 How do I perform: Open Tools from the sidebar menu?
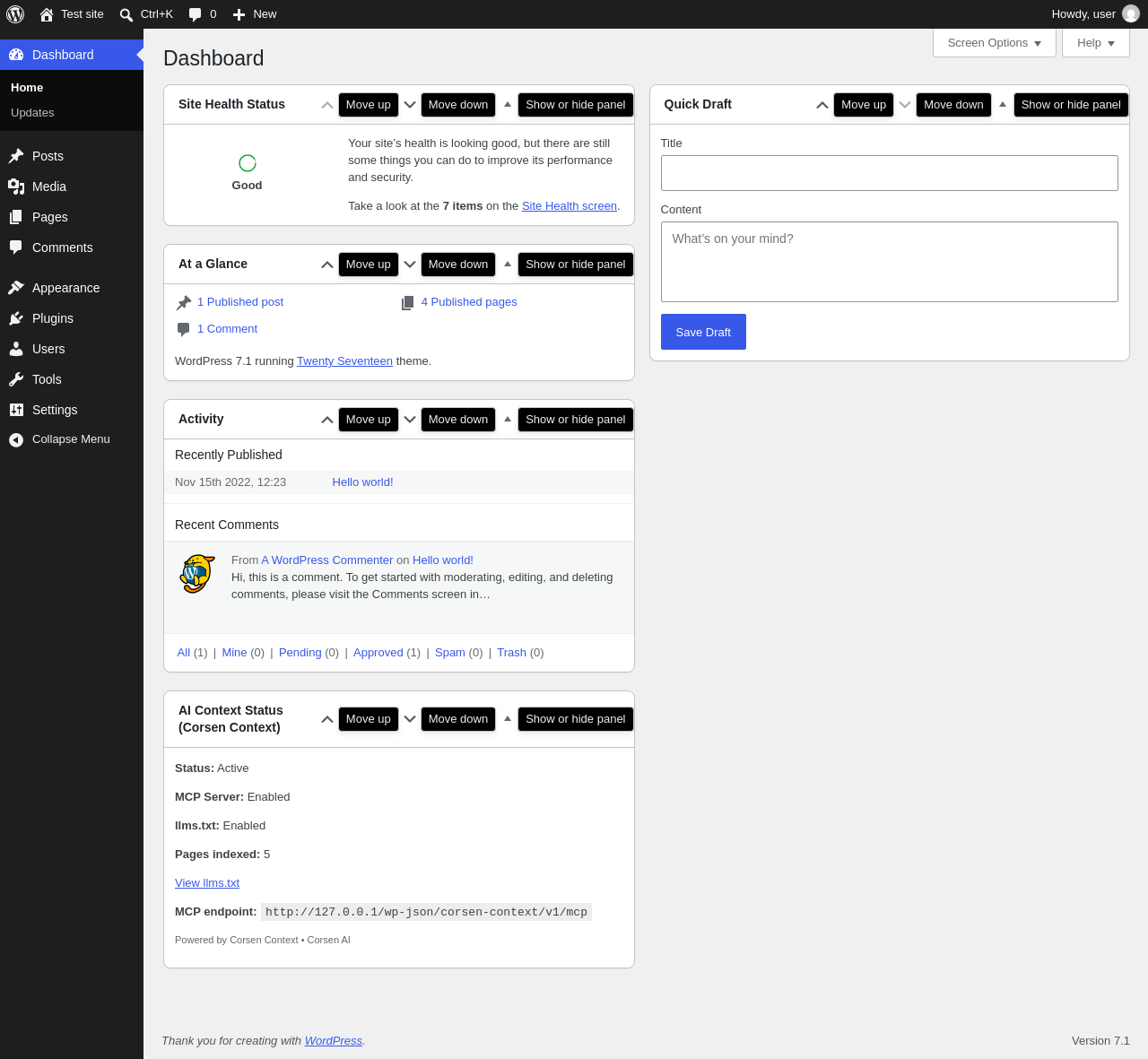point(72,379)
